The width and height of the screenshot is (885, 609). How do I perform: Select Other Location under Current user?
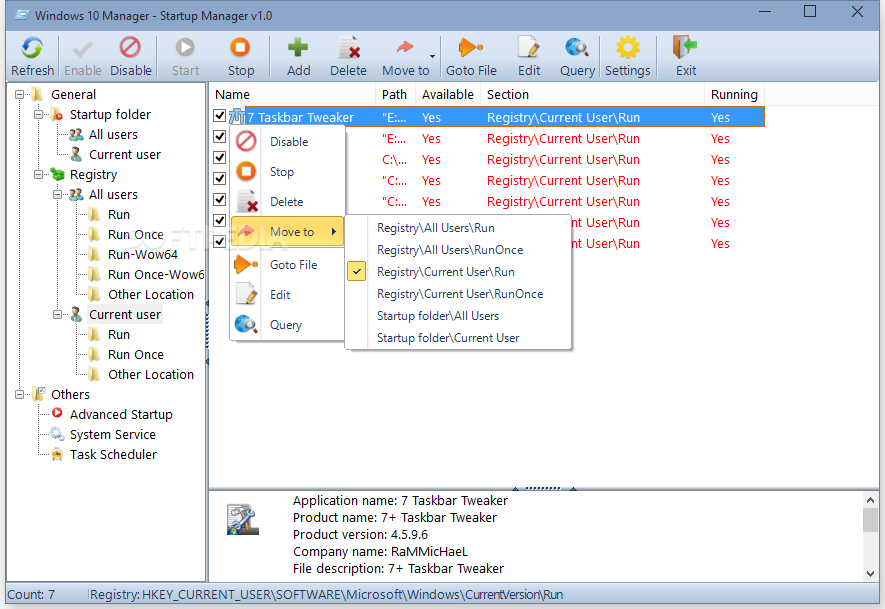151,374
